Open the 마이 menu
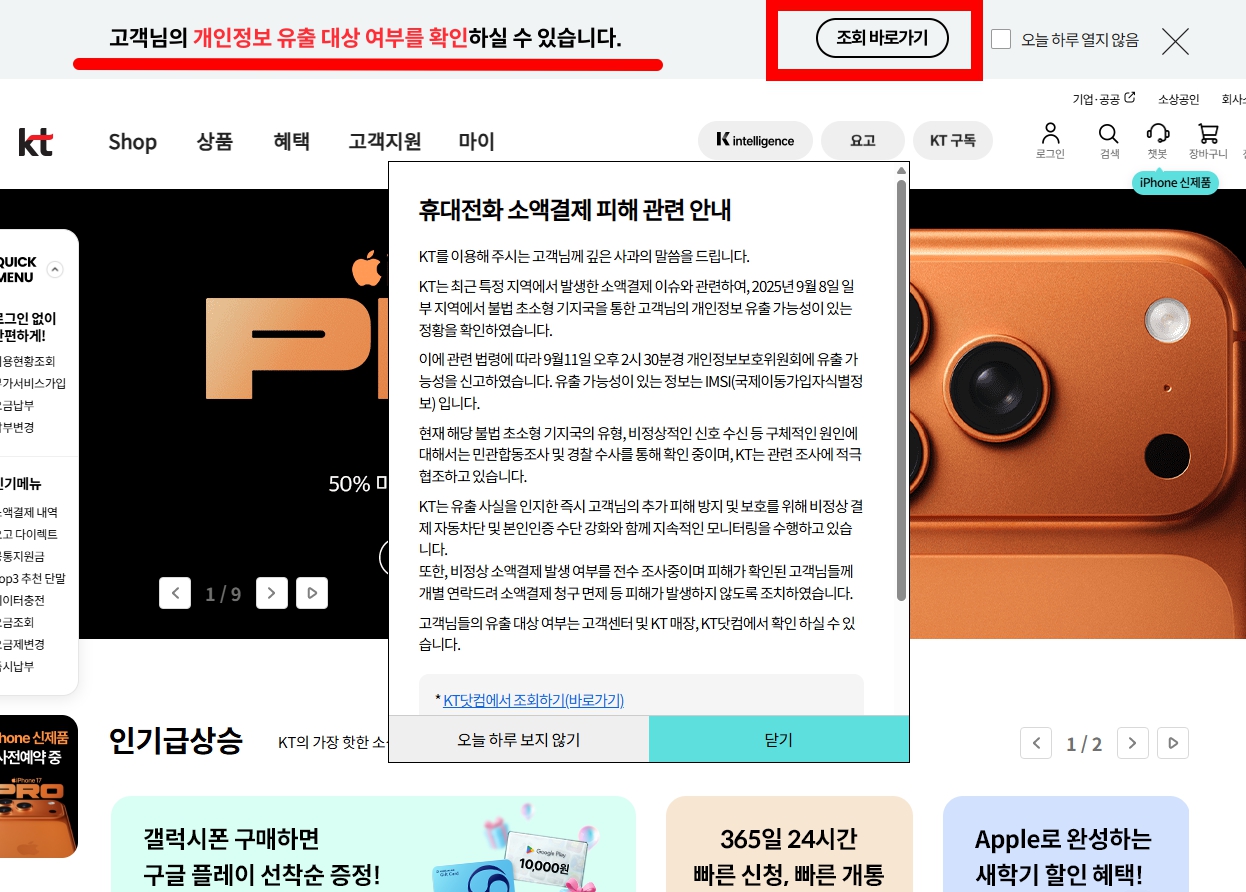The height and width of the screenshot is (892, 1246). click(x=477, y=142)
